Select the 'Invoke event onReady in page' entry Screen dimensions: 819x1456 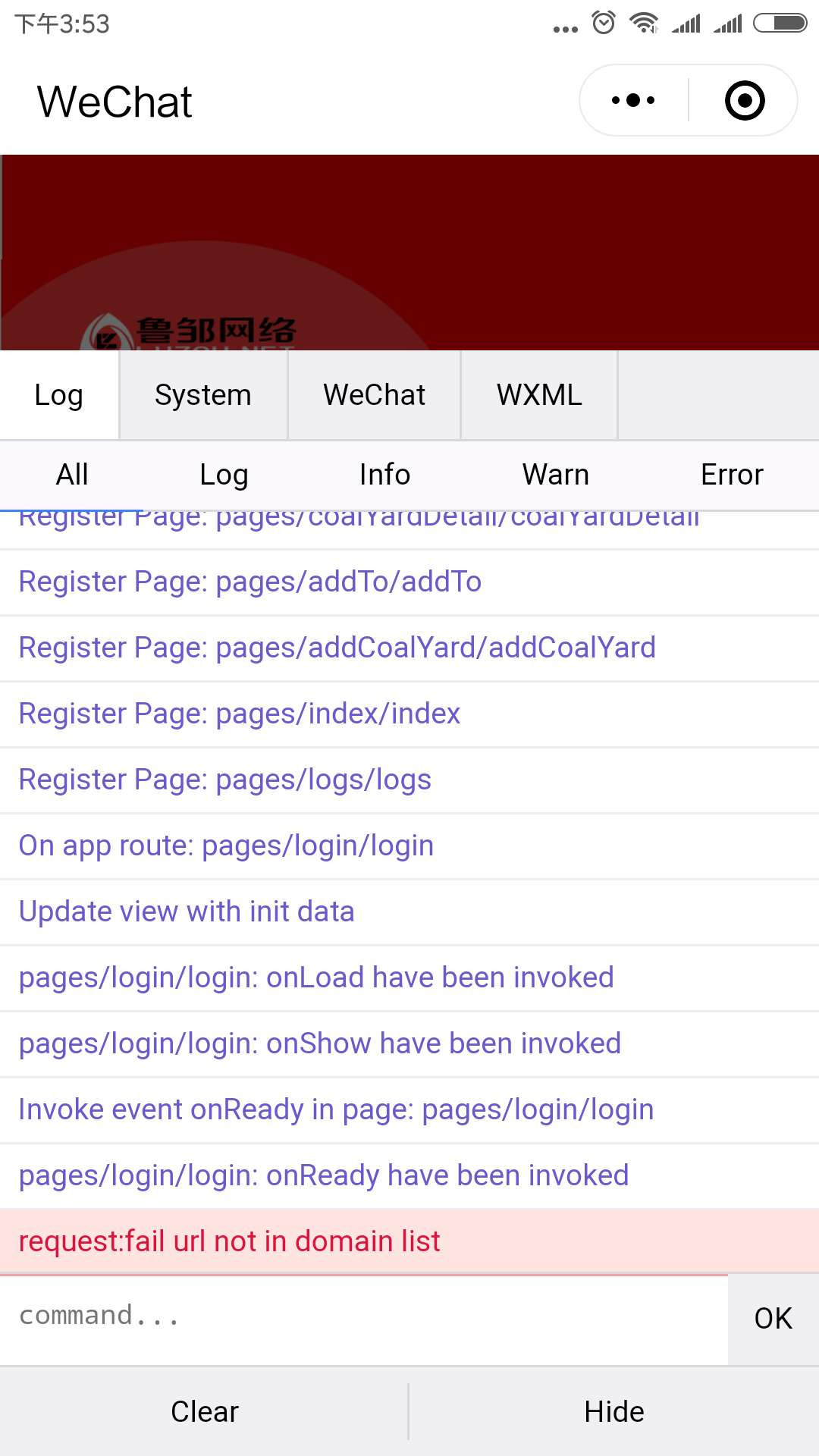pyautogui.click(x=409, y=1109)
